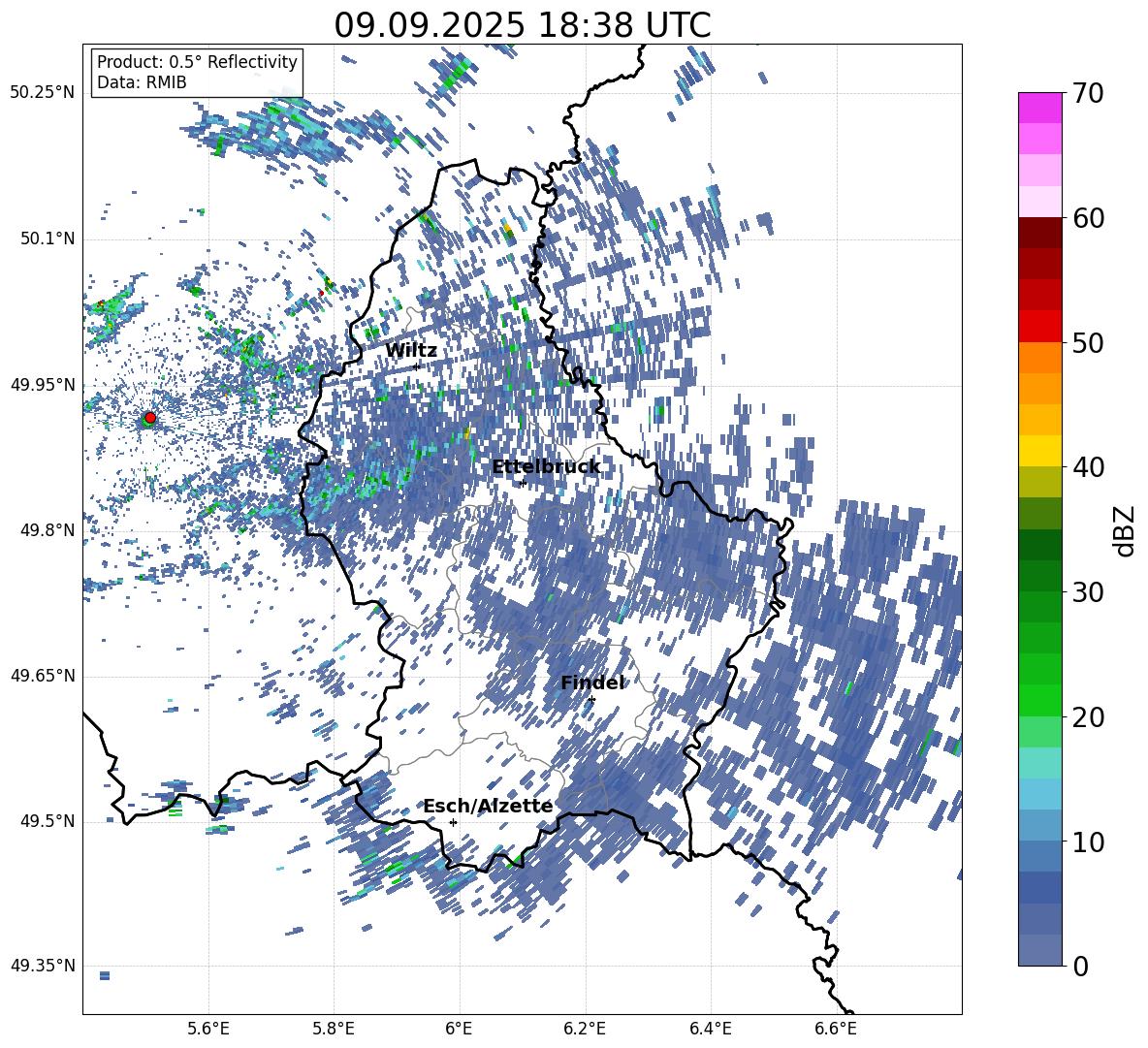Pick the dark red colorbar segment below 60

tap(1039, 233)
